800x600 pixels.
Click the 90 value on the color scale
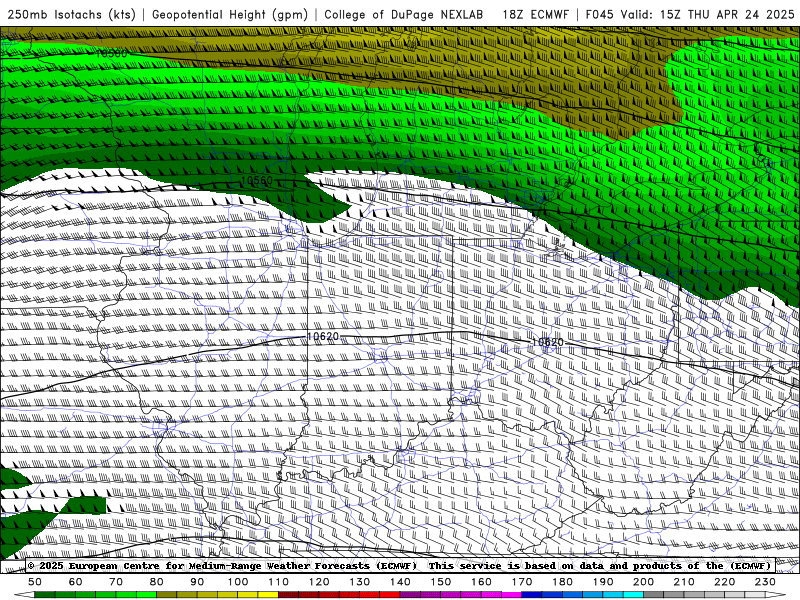click(197, 582)
